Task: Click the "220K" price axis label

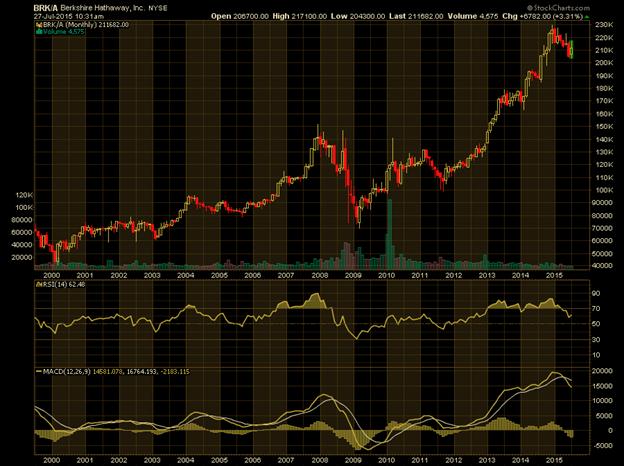Action: point(604,37)
